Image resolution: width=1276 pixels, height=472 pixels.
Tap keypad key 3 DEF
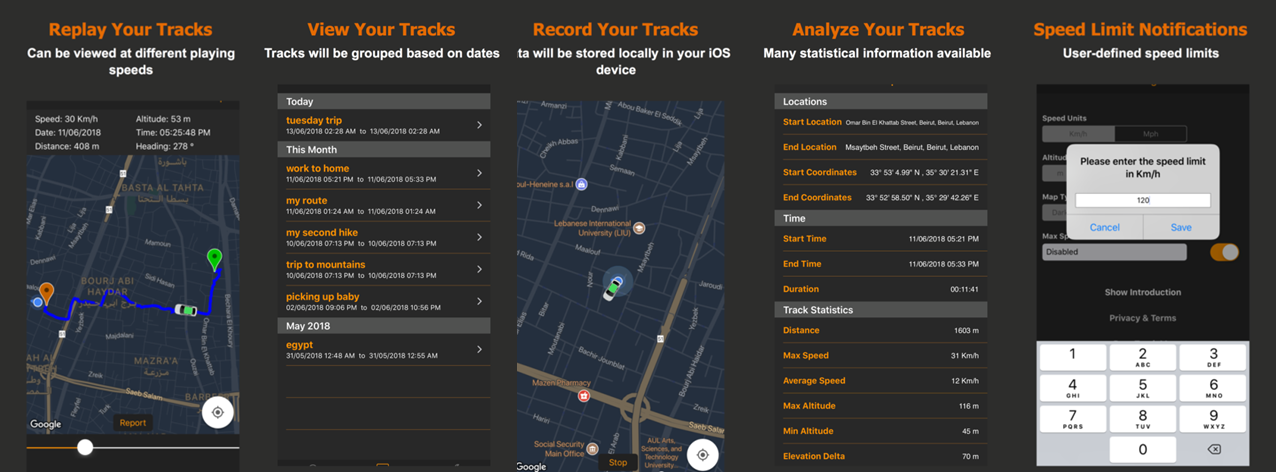tap(1213, 356)
